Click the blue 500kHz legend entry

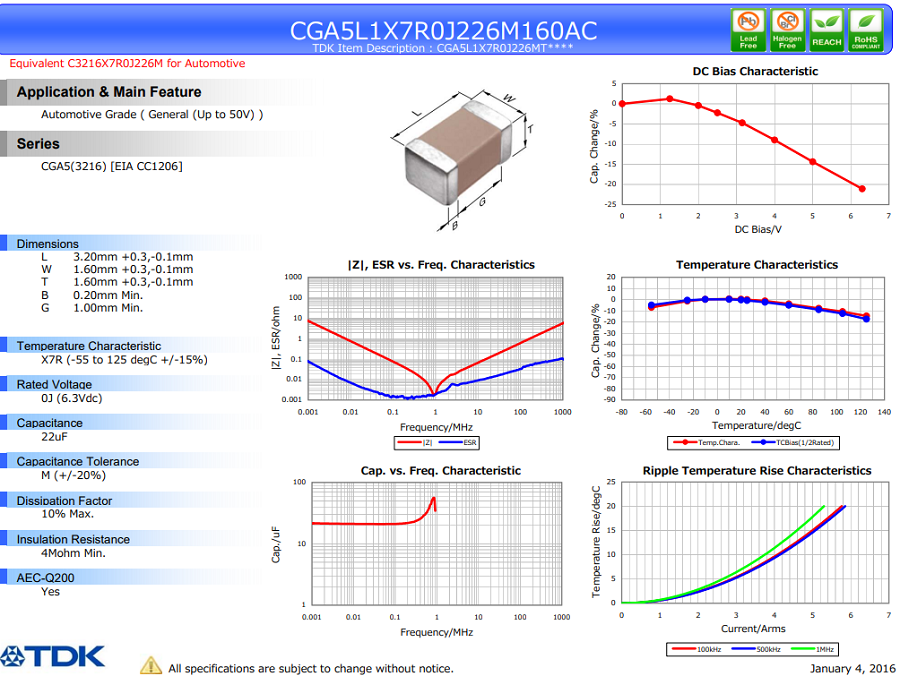tap(756, 649)
